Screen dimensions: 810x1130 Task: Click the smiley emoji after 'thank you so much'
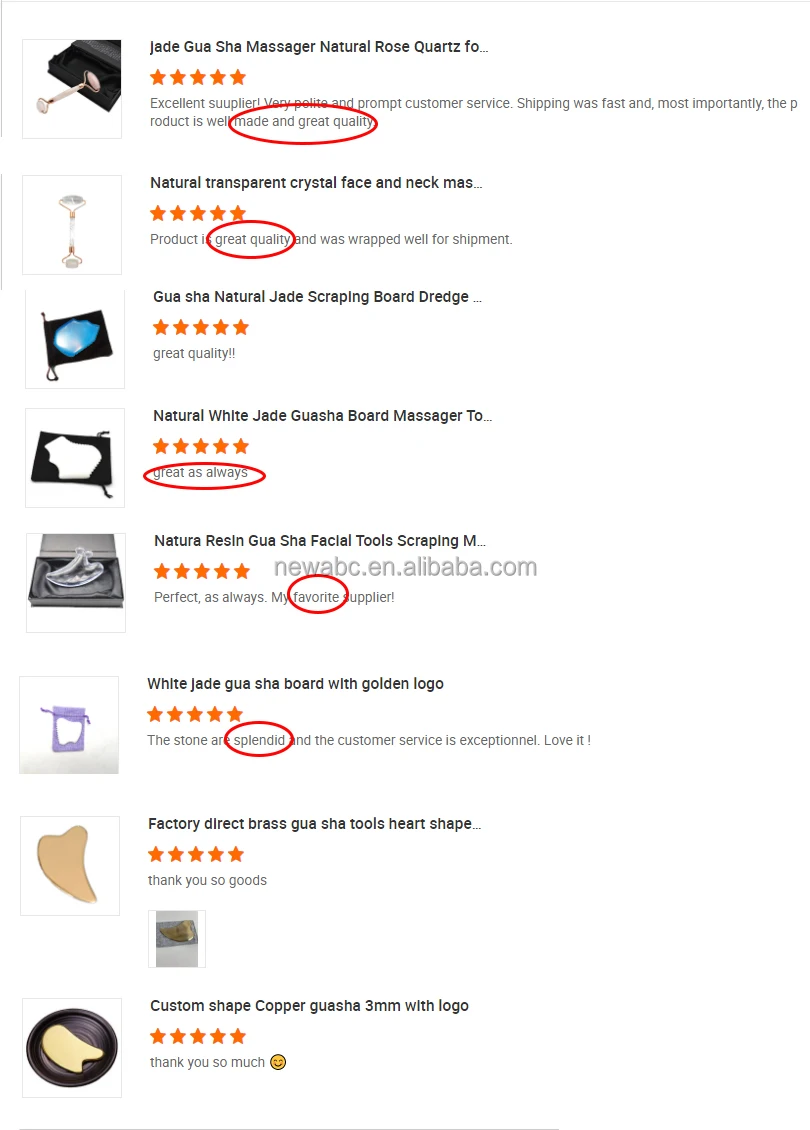click(x=278, y=1062)
